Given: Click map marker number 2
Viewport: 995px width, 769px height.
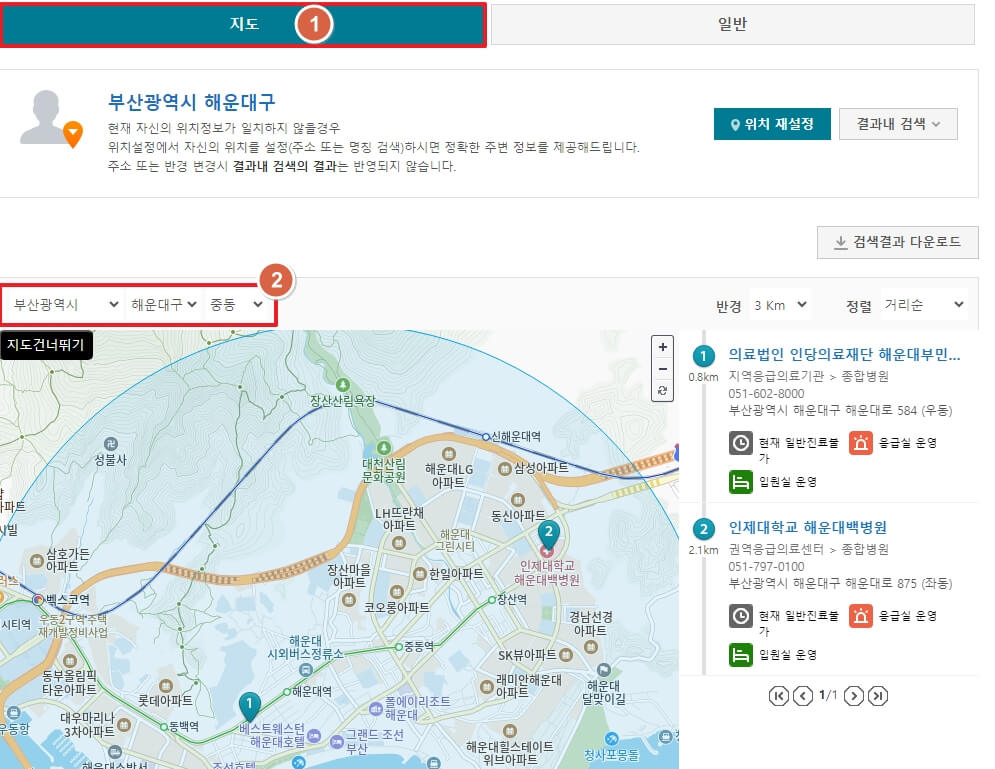Looking at the screenshot, I should (548, 534).
